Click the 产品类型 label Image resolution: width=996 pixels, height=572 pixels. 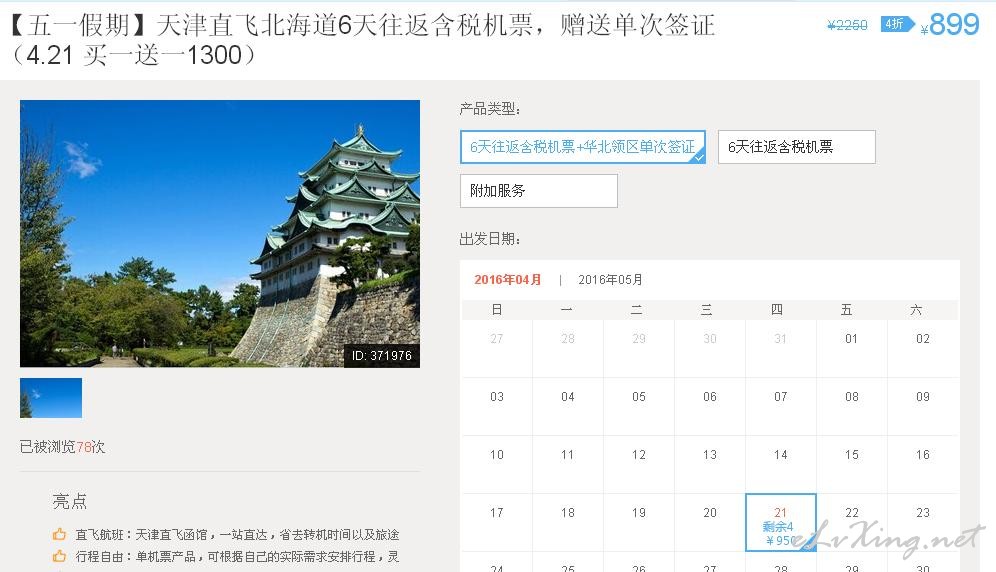tap(490, 109)
